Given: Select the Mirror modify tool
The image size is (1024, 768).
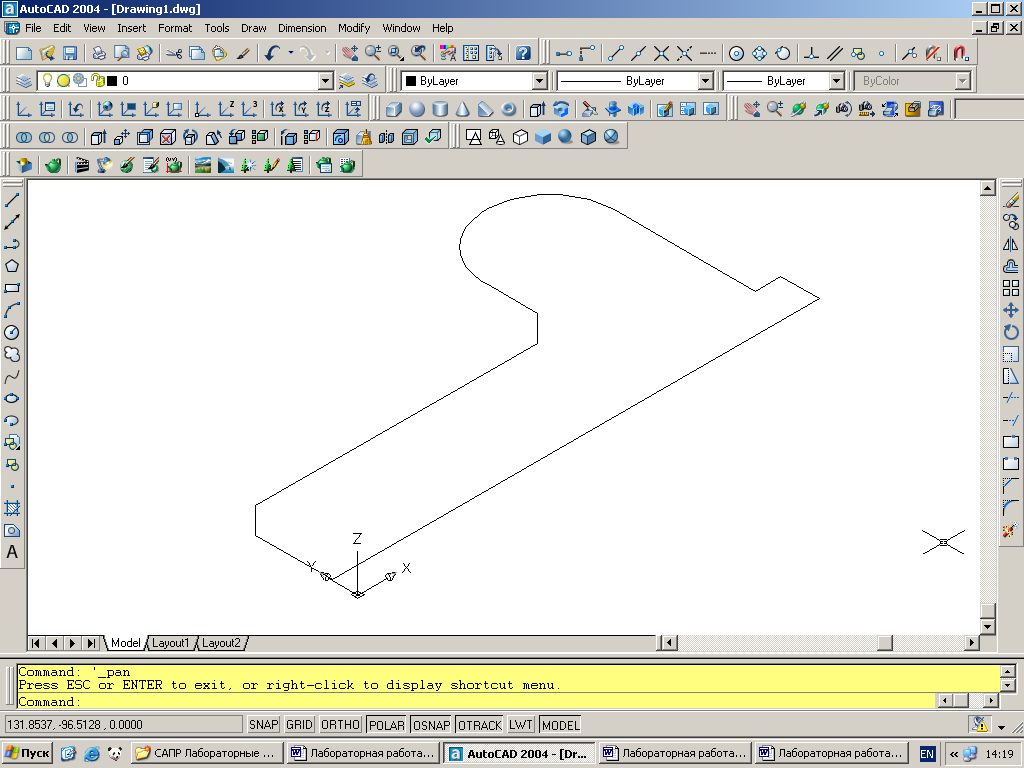Looking at the screenshot, I should tap(1011, 244).
